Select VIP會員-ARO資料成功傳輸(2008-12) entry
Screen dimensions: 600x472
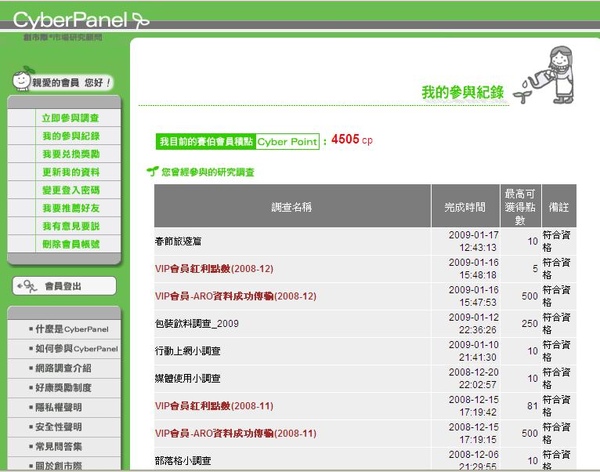tap(235, 296)
